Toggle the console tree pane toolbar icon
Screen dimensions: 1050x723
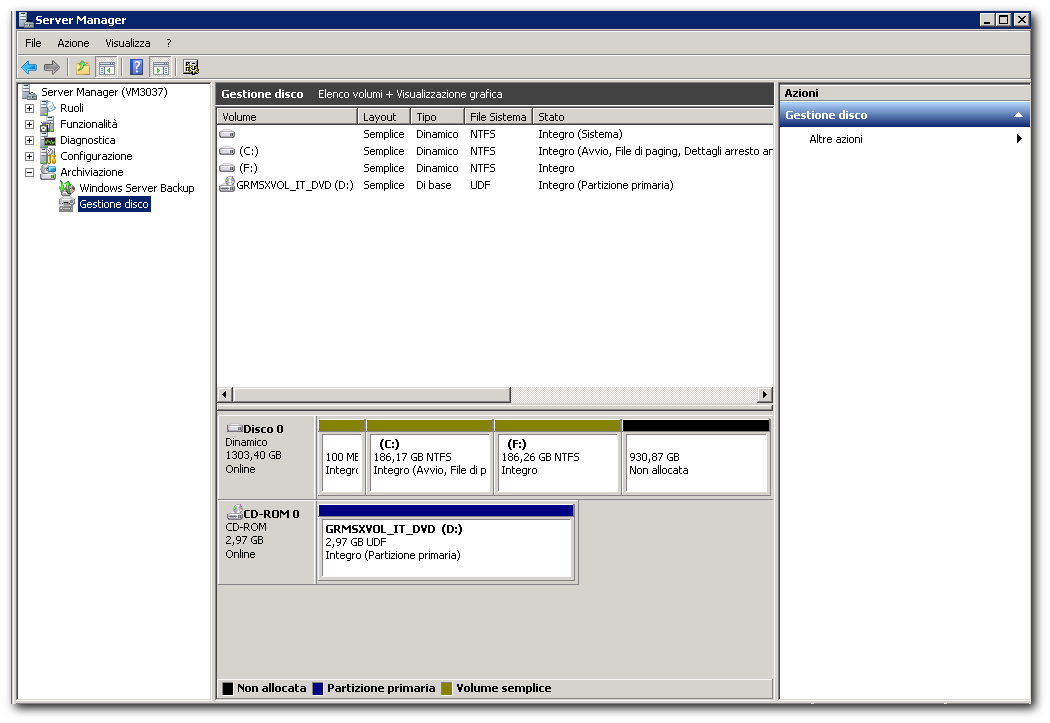click(106, 67)
